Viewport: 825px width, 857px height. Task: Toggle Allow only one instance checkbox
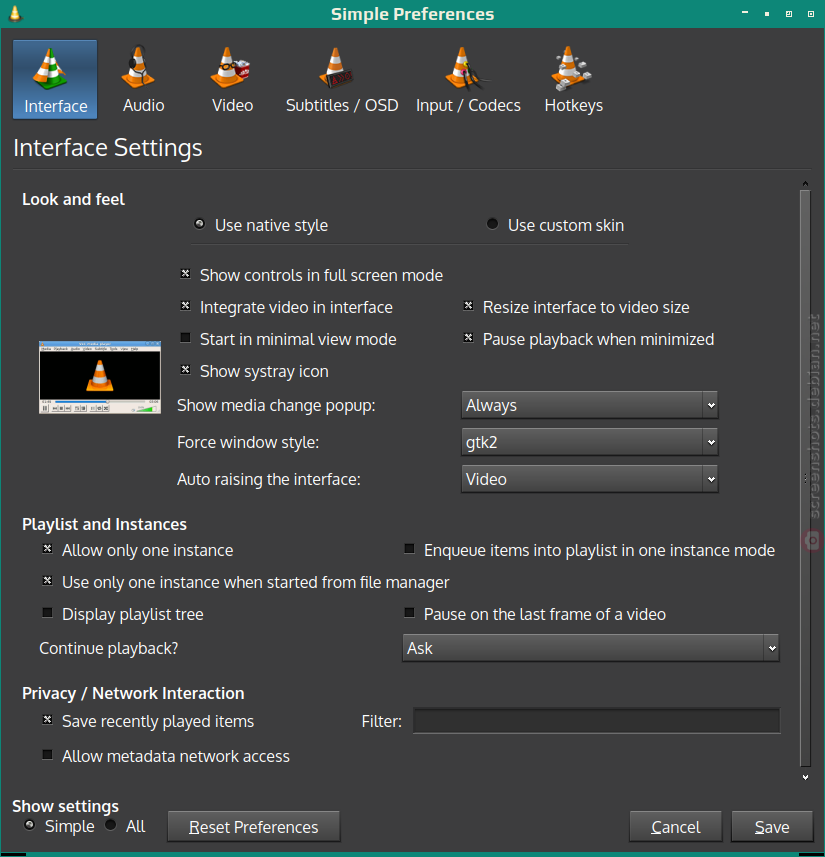click(x=48, y=549)
